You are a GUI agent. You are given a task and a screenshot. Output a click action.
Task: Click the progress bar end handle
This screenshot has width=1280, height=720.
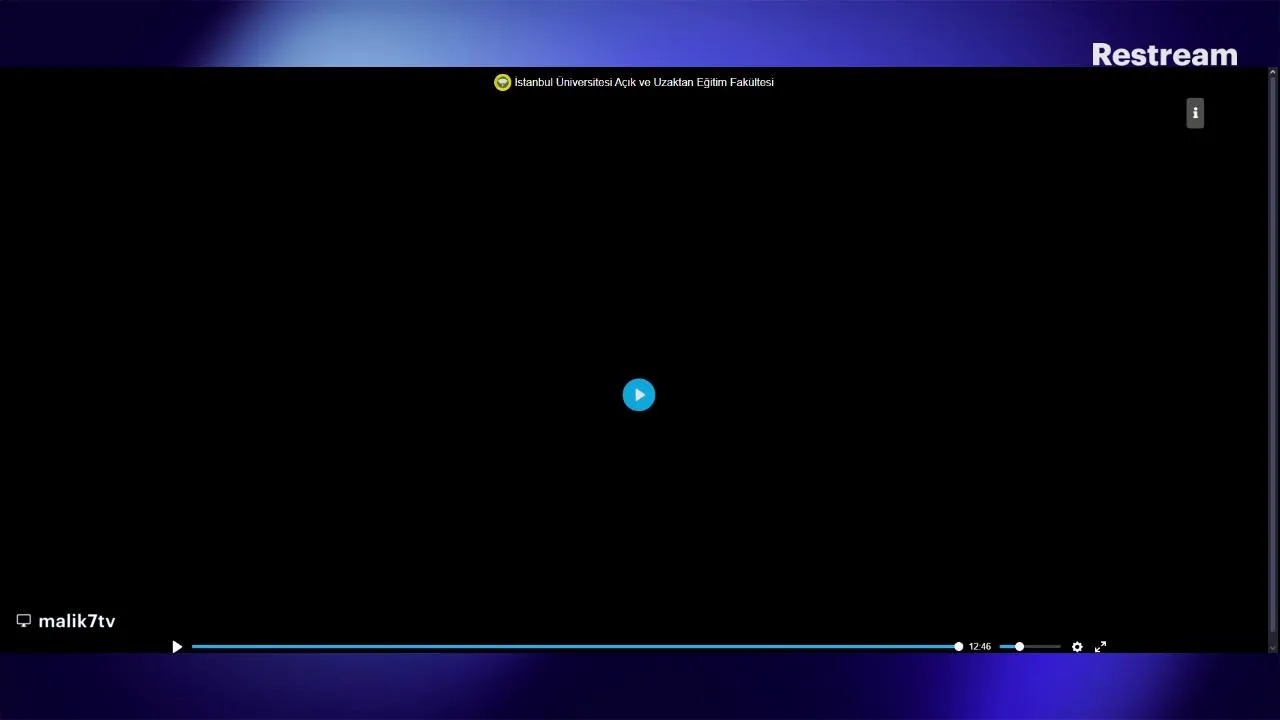958,647
